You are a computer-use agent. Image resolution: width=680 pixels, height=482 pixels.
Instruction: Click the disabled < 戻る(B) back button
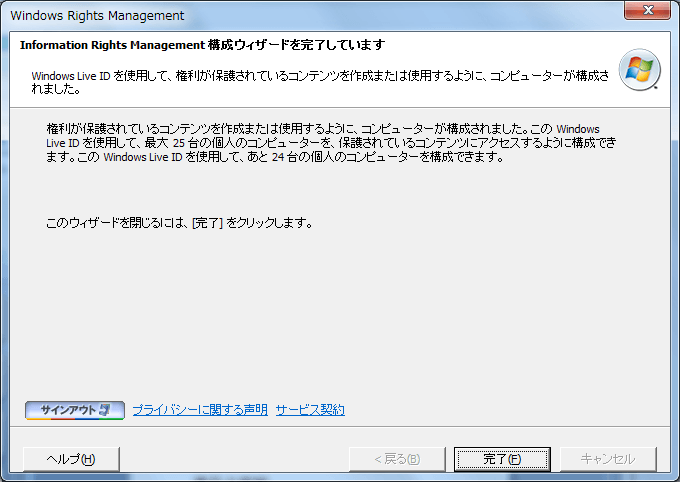(x=397, y=459)
